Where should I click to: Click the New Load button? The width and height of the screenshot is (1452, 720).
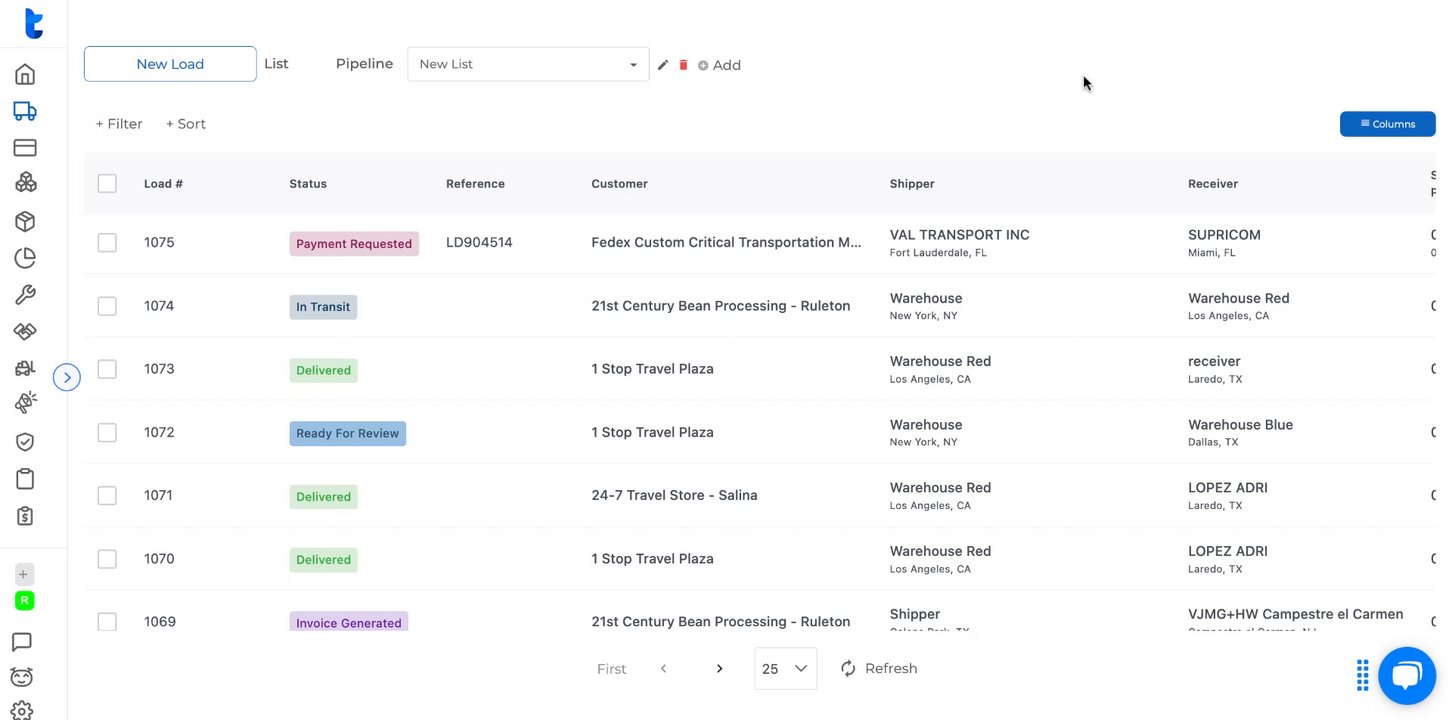170,64
